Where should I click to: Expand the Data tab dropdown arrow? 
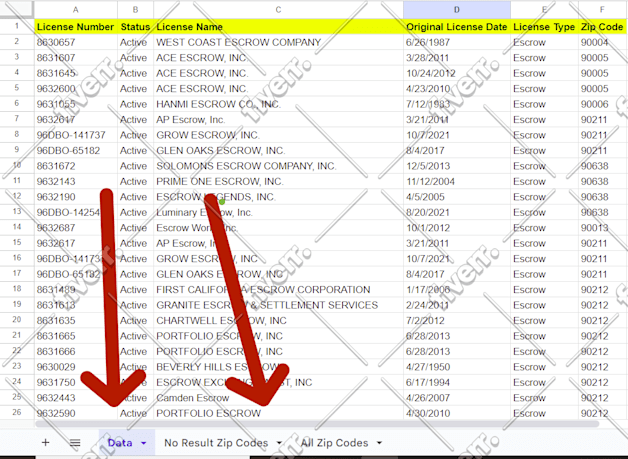tap(144, 443)
